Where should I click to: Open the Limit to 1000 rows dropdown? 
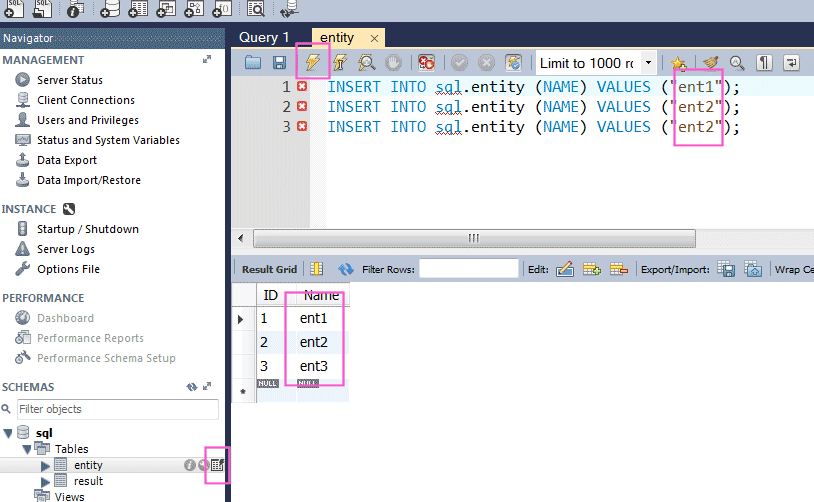click(648, 63)
